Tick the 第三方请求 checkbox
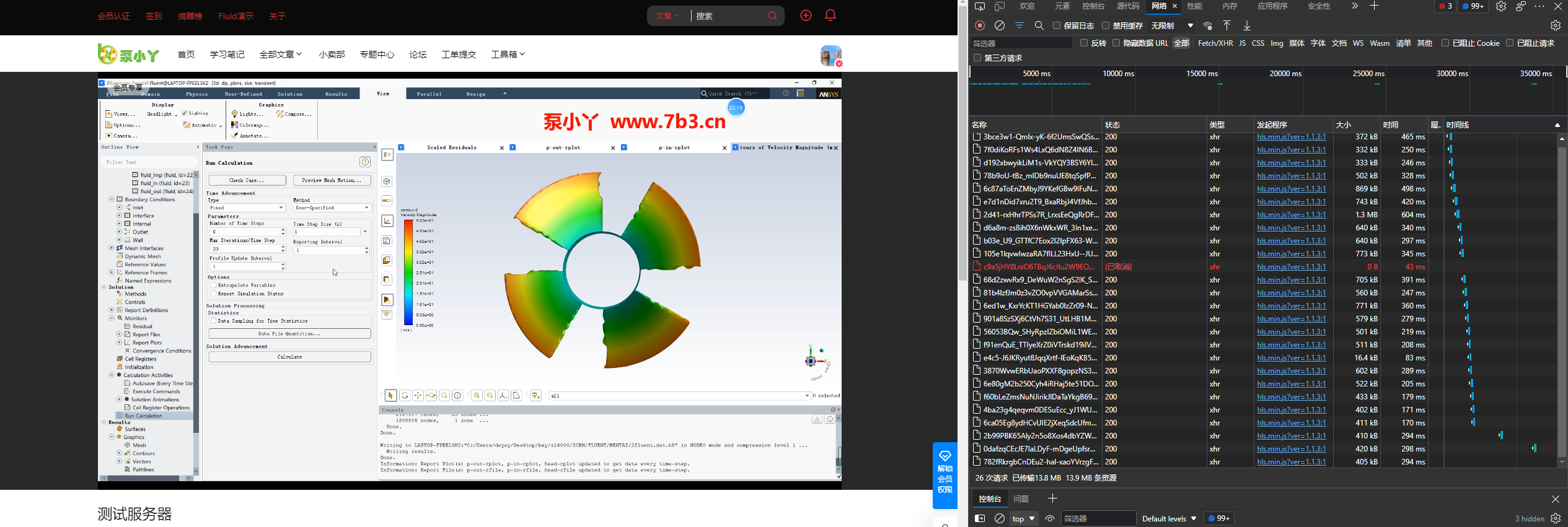The height and width of the screenshot is (527, 1568). [x=977, y=58]
